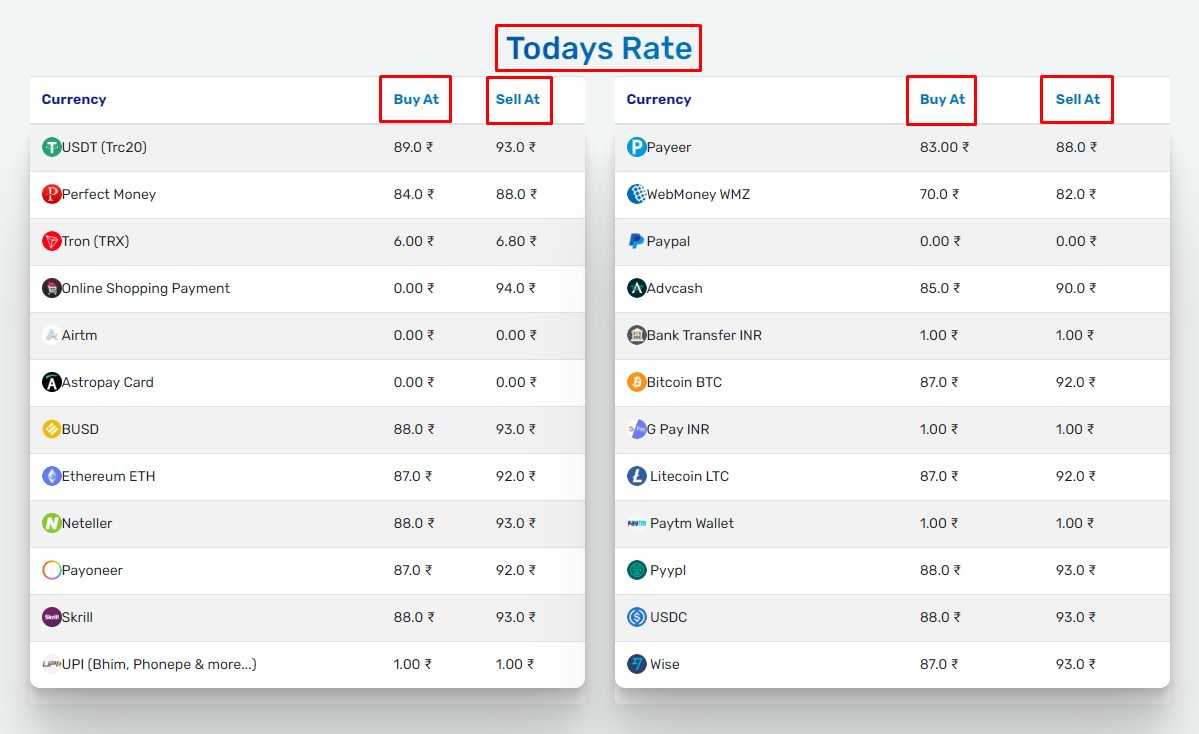Select the Paytm Wallet logo icon
The height and width of the screenshot is (734, 1199).
click(x=636, y=523)
